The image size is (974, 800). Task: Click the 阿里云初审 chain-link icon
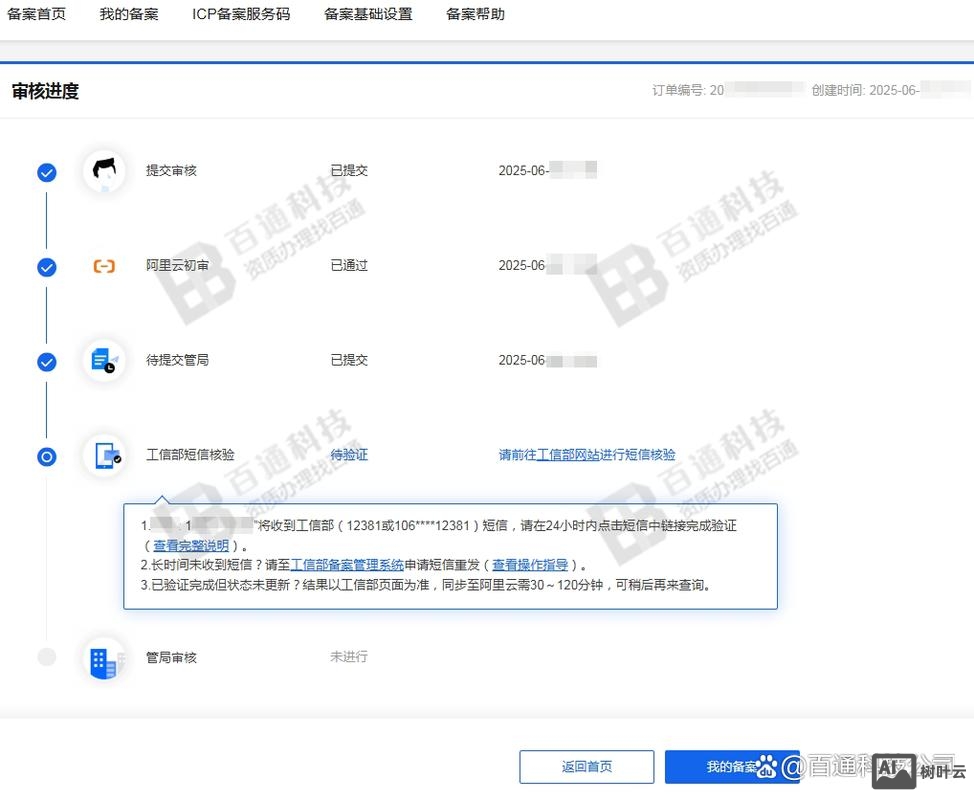[104, 266]
